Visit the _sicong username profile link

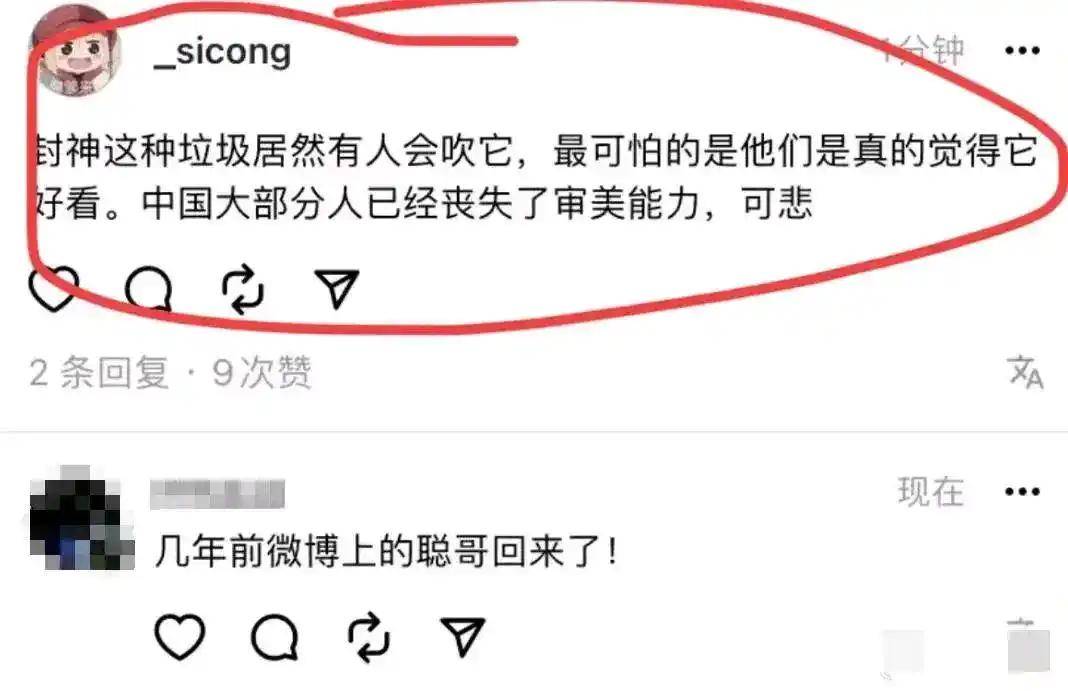(x=223, y=51)
